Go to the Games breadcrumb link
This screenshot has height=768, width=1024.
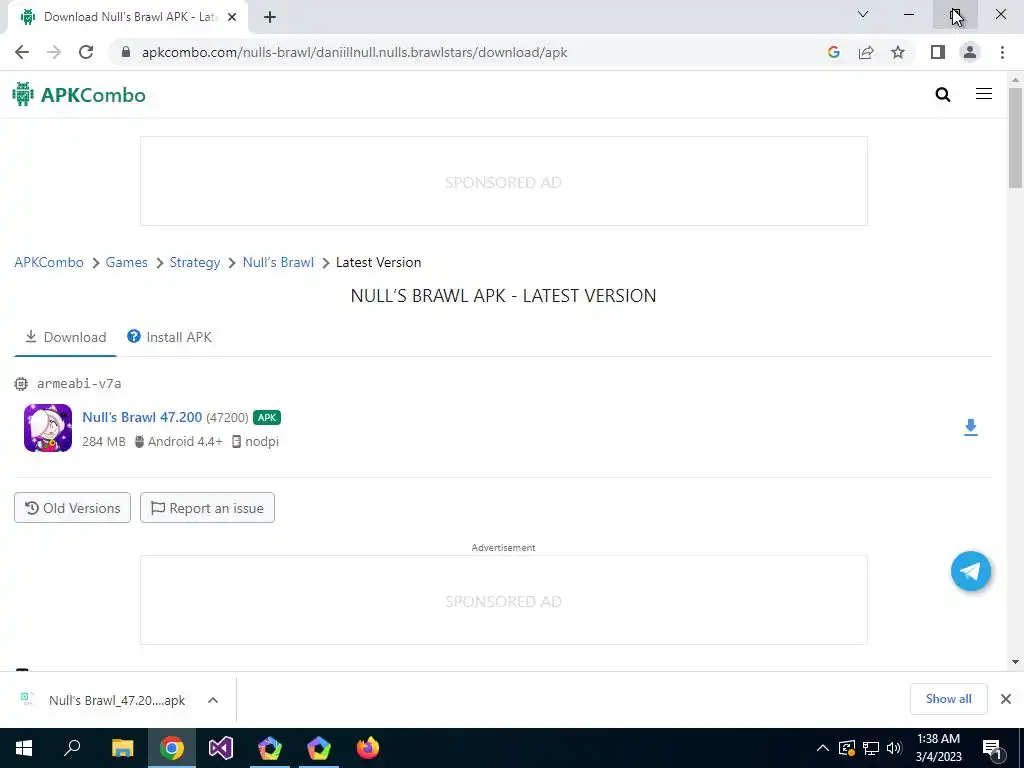click(127, 263)
